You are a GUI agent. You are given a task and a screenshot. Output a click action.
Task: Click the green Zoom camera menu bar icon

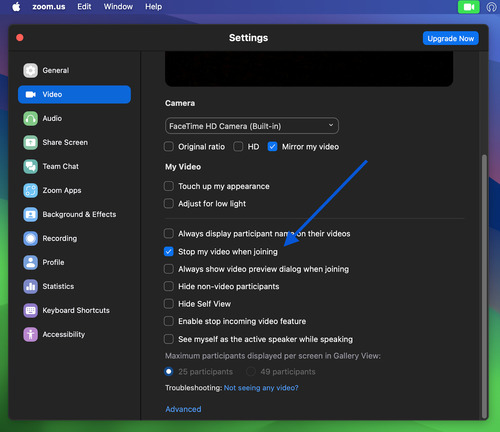click(x=469, y=7)
